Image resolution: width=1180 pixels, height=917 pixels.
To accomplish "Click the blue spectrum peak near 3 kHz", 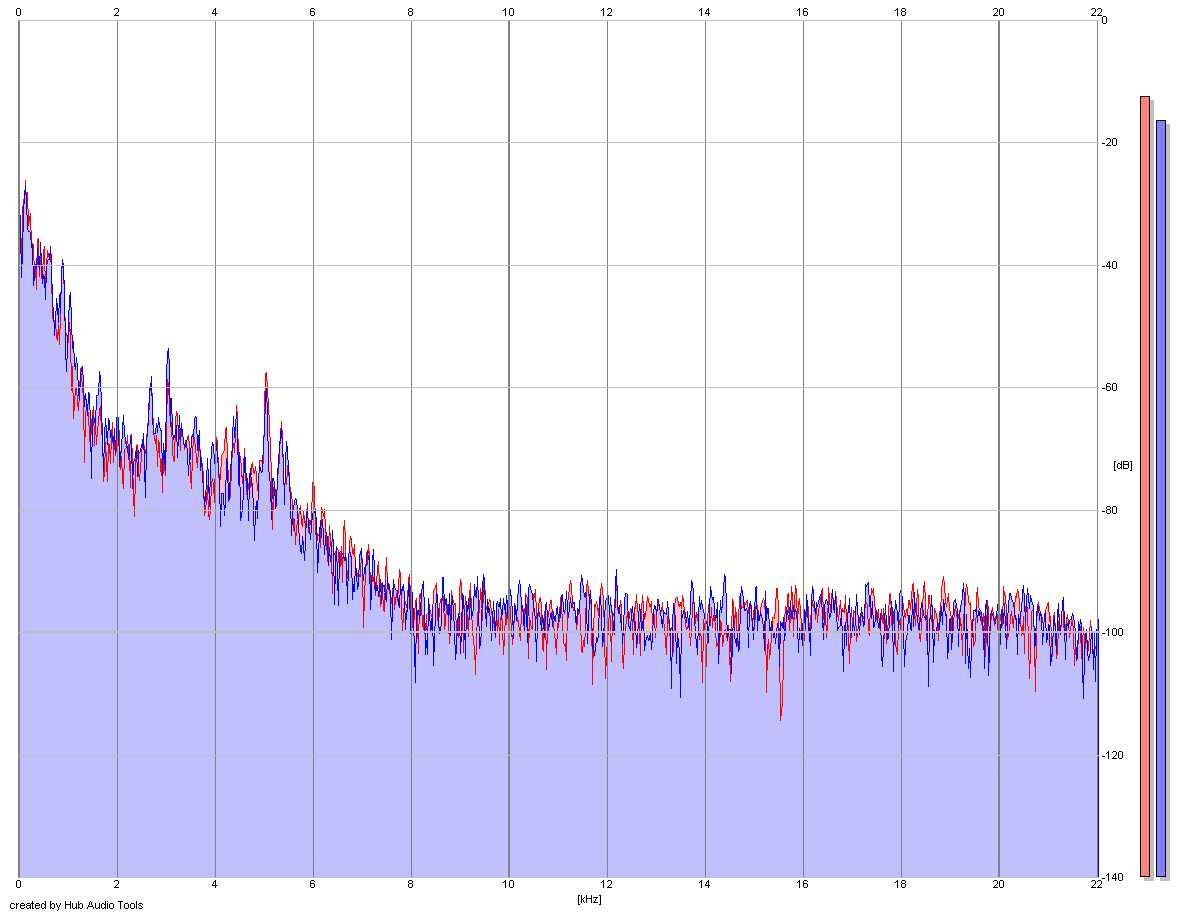I will [168, 351].
